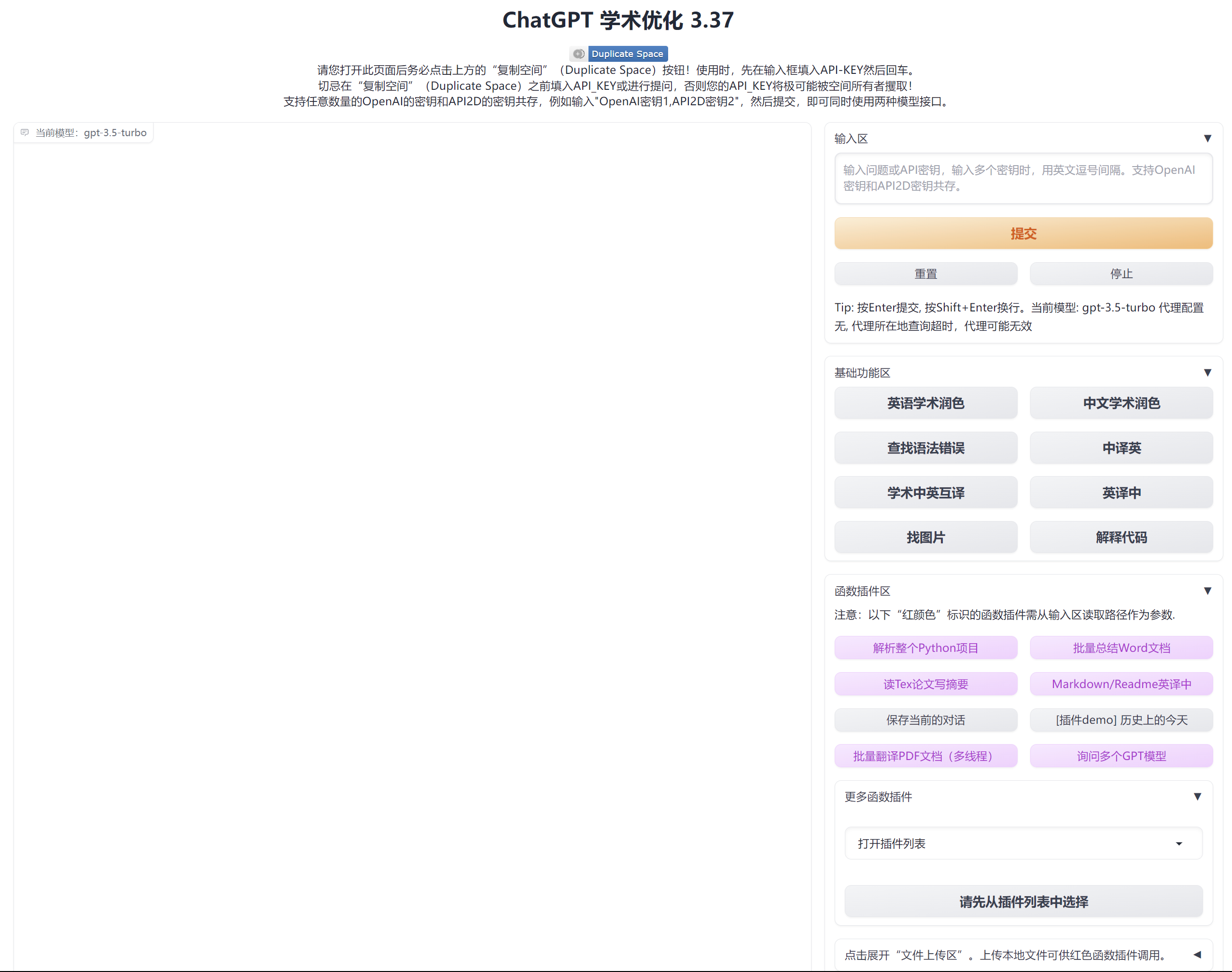Click 解释代码 button

1120,537
